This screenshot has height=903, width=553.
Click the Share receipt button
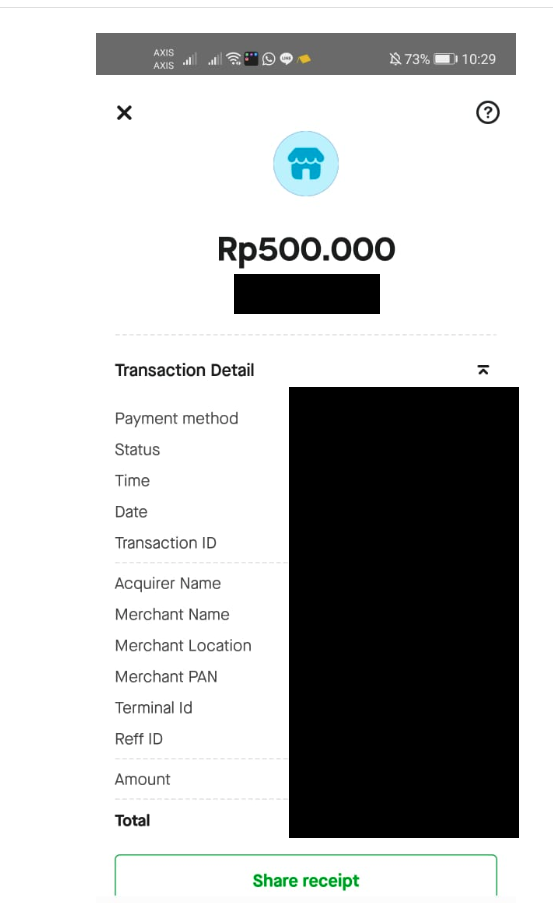click(x=306, y=878)
